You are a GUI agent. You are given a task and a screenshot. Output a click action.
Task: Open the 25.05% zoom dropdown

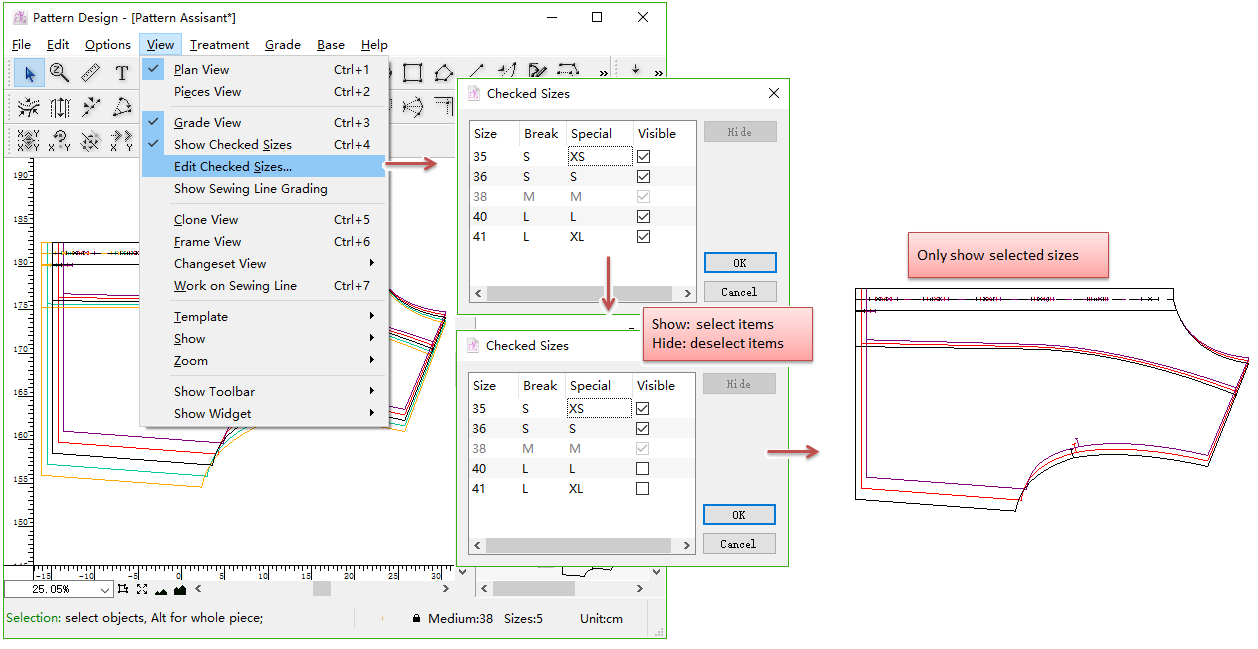pyautogui.click(x=105, y=590)
